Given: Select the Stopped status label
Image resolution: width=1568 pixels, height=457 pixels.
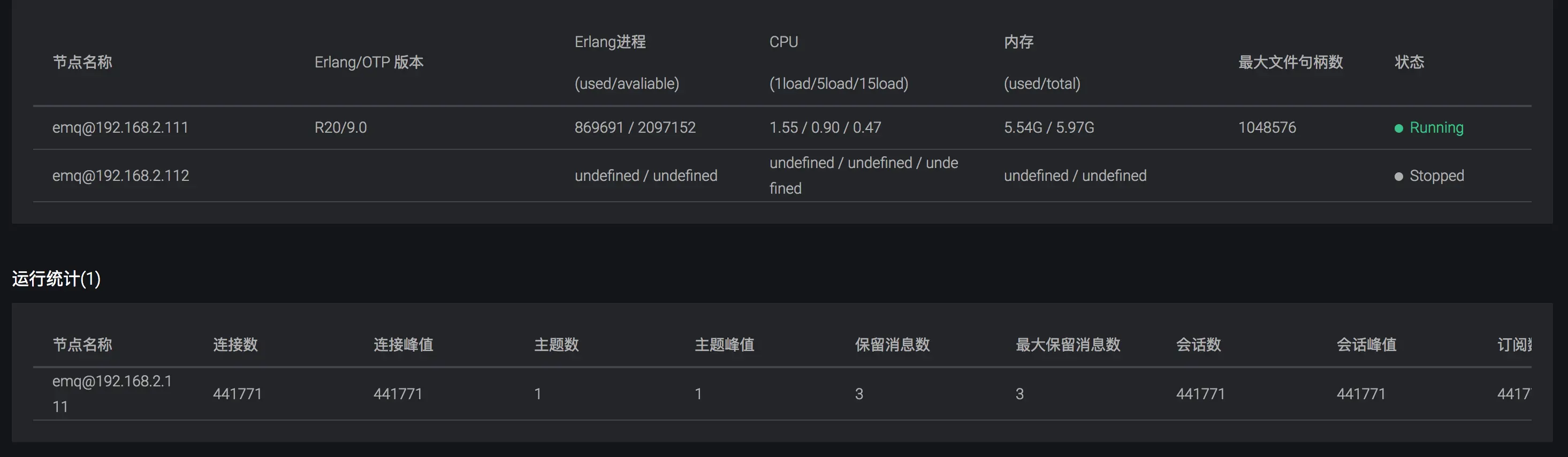Looking at the screenshot, I should (1436, 176).
